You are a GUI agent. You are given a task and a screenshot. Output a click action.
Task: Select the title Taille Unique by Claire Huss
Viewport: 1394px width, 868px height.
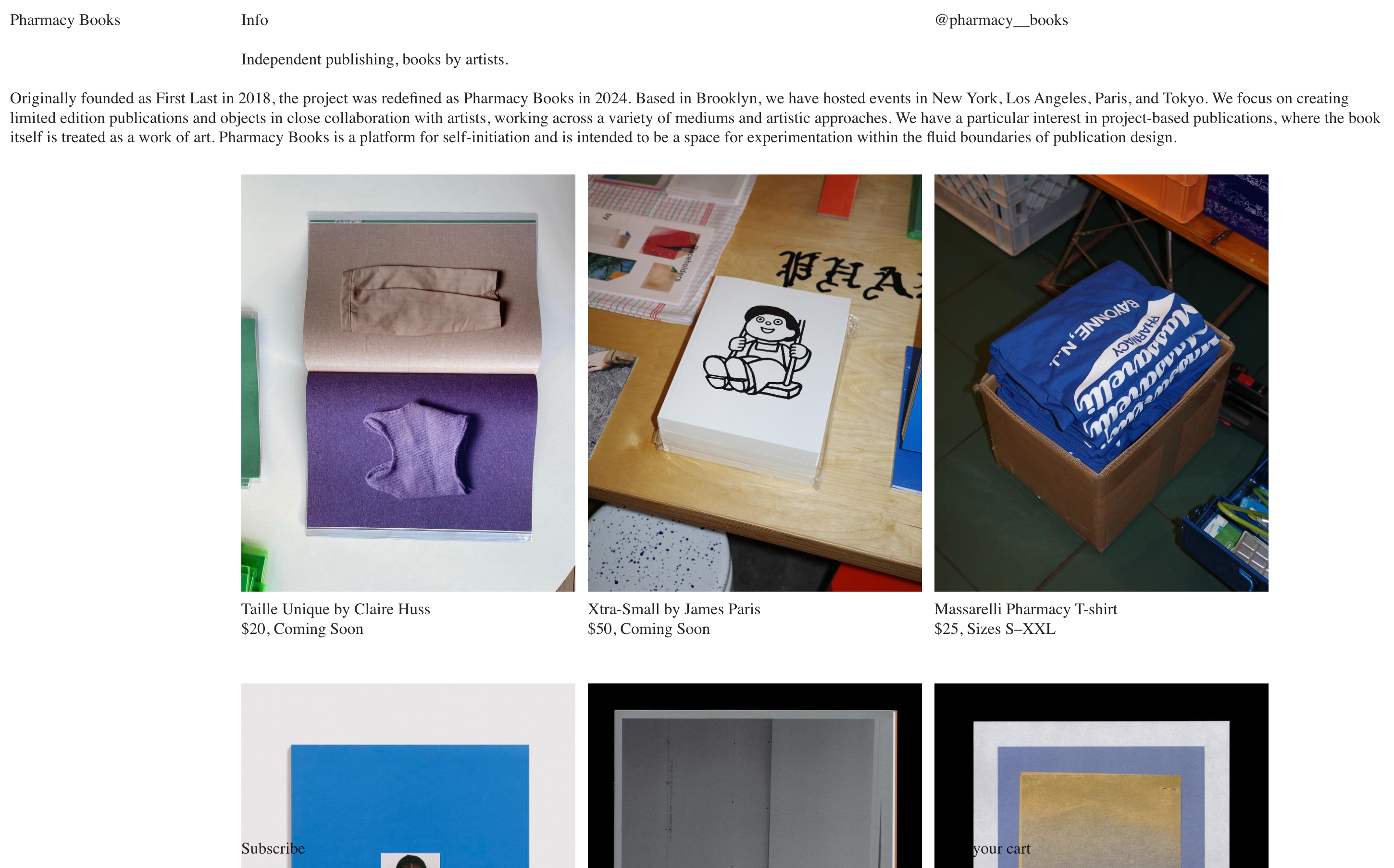(x=336, y=609)
